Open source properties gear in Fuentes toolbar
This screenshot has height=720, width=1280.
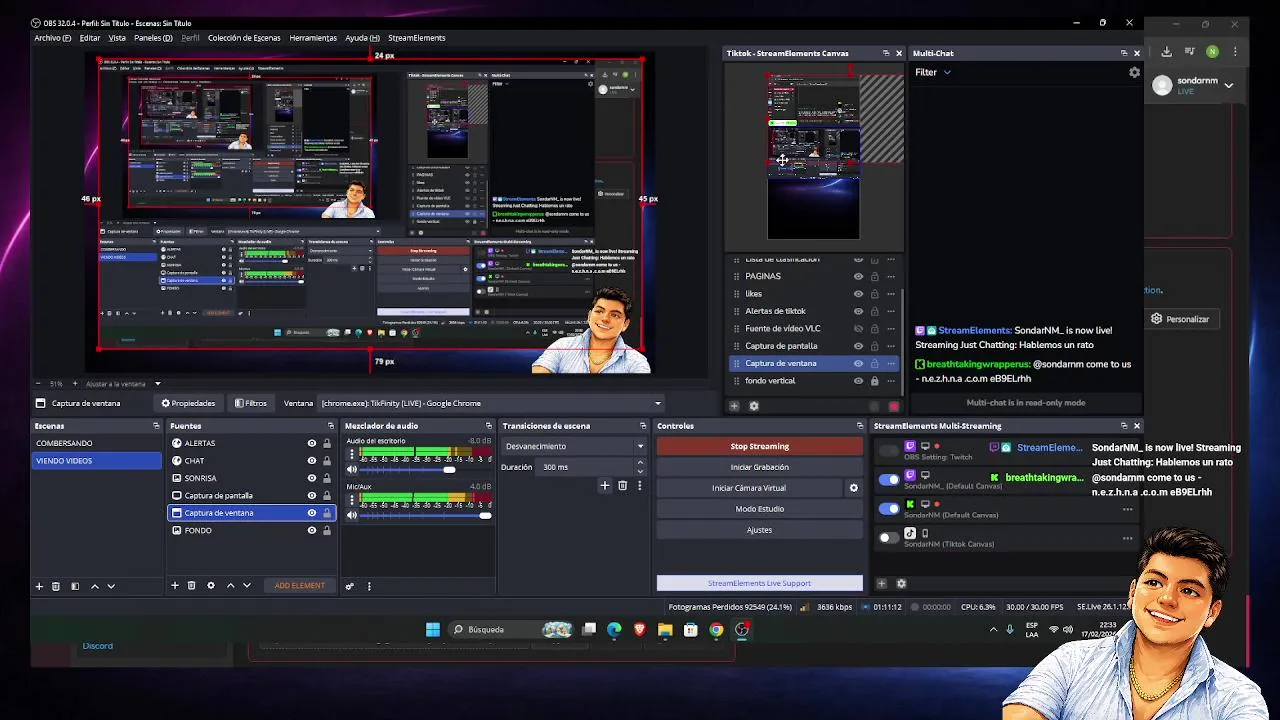click(210, 585)
